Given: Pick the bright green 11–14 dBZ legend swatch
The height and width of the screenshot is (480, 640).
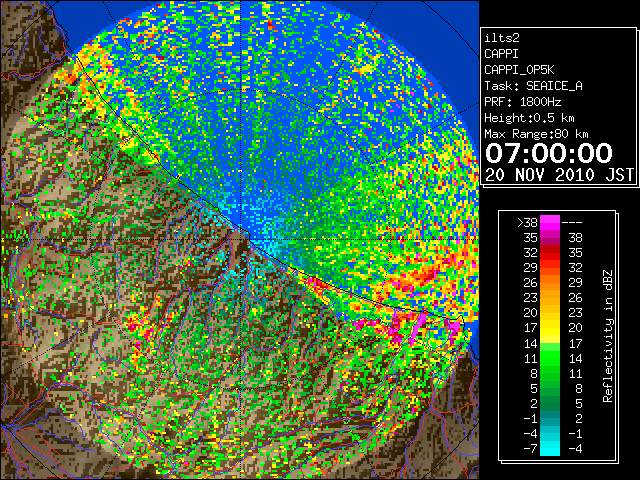Looking at the screenshot, I should coord(550,358).
